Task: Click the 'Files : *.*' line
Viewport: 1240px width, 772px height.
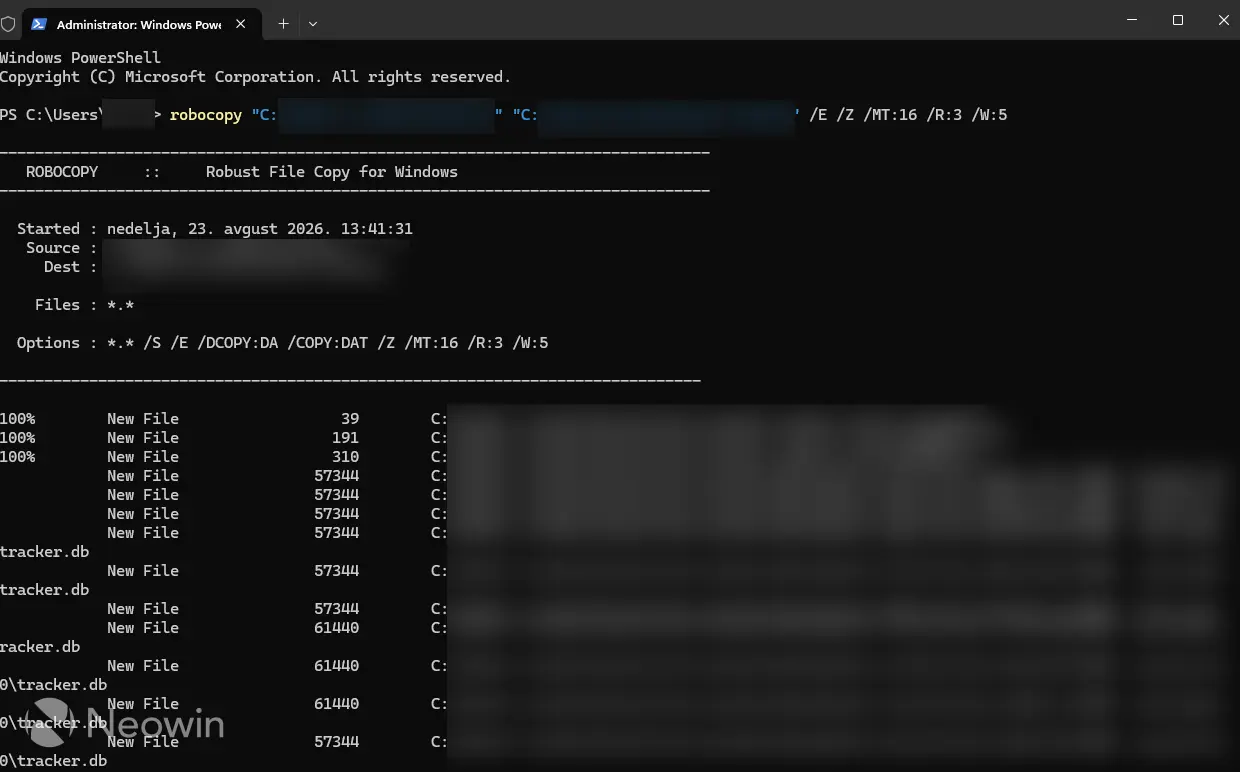Action: tap(84, 305)
